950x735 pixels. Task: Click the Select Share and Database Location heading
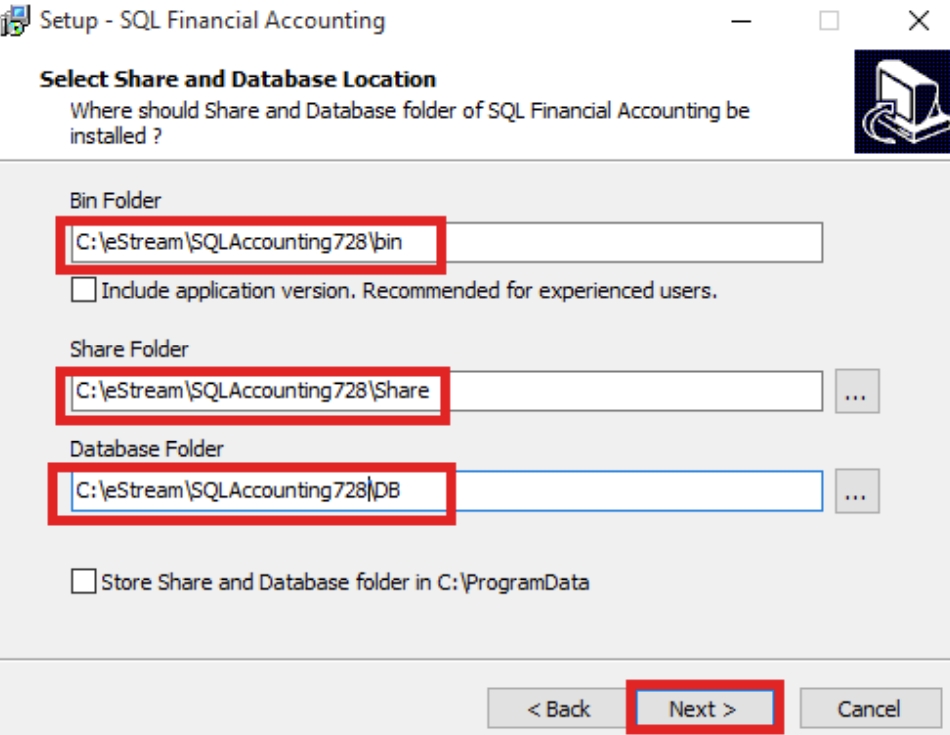[x=238, y=79]
